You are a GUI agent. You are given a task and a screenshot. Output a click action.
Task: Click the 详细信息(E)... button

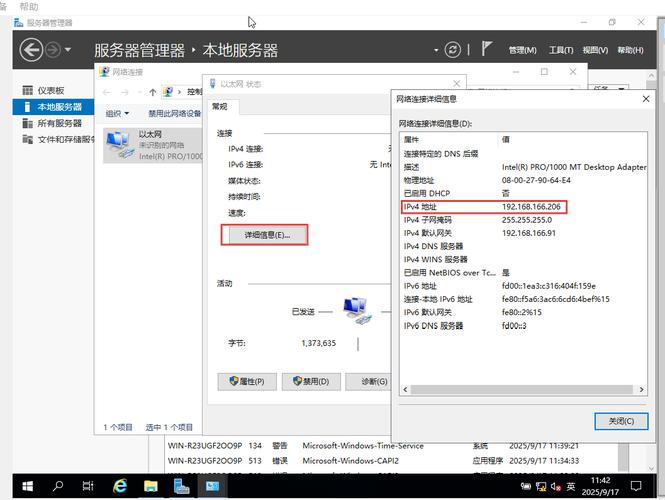pyautogui.click(x=267, y=235)
